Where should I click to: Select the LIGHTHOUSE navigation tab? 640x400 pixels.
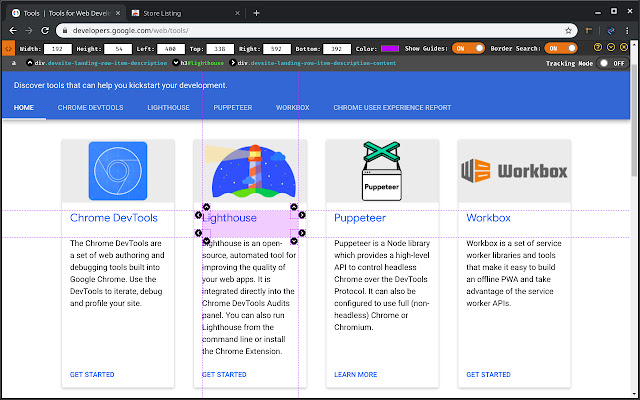tap(169, 106)
